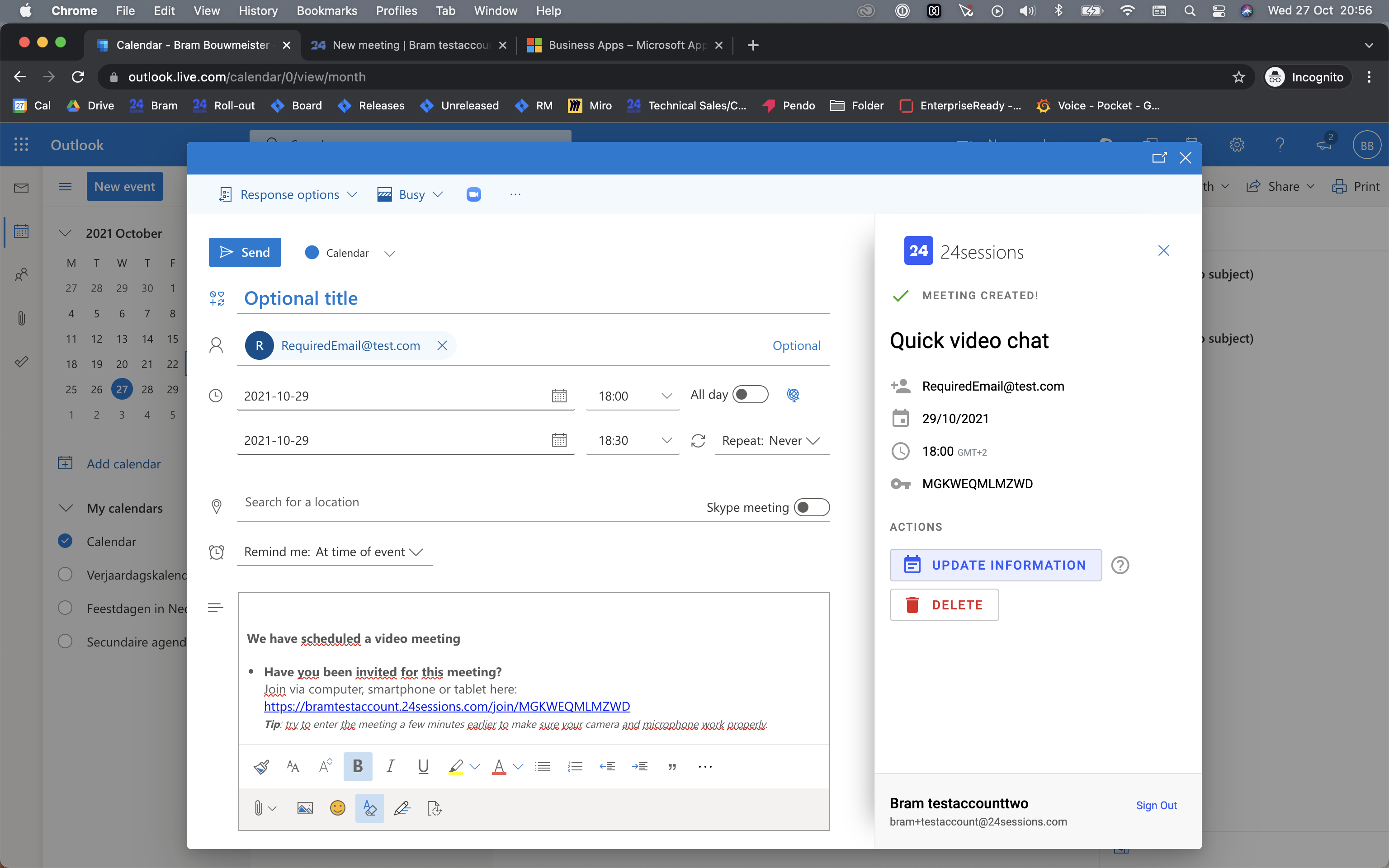Click the UPDATE INFORMATION button
Screen dimensions: 1389x868
[x=995, y=565]
